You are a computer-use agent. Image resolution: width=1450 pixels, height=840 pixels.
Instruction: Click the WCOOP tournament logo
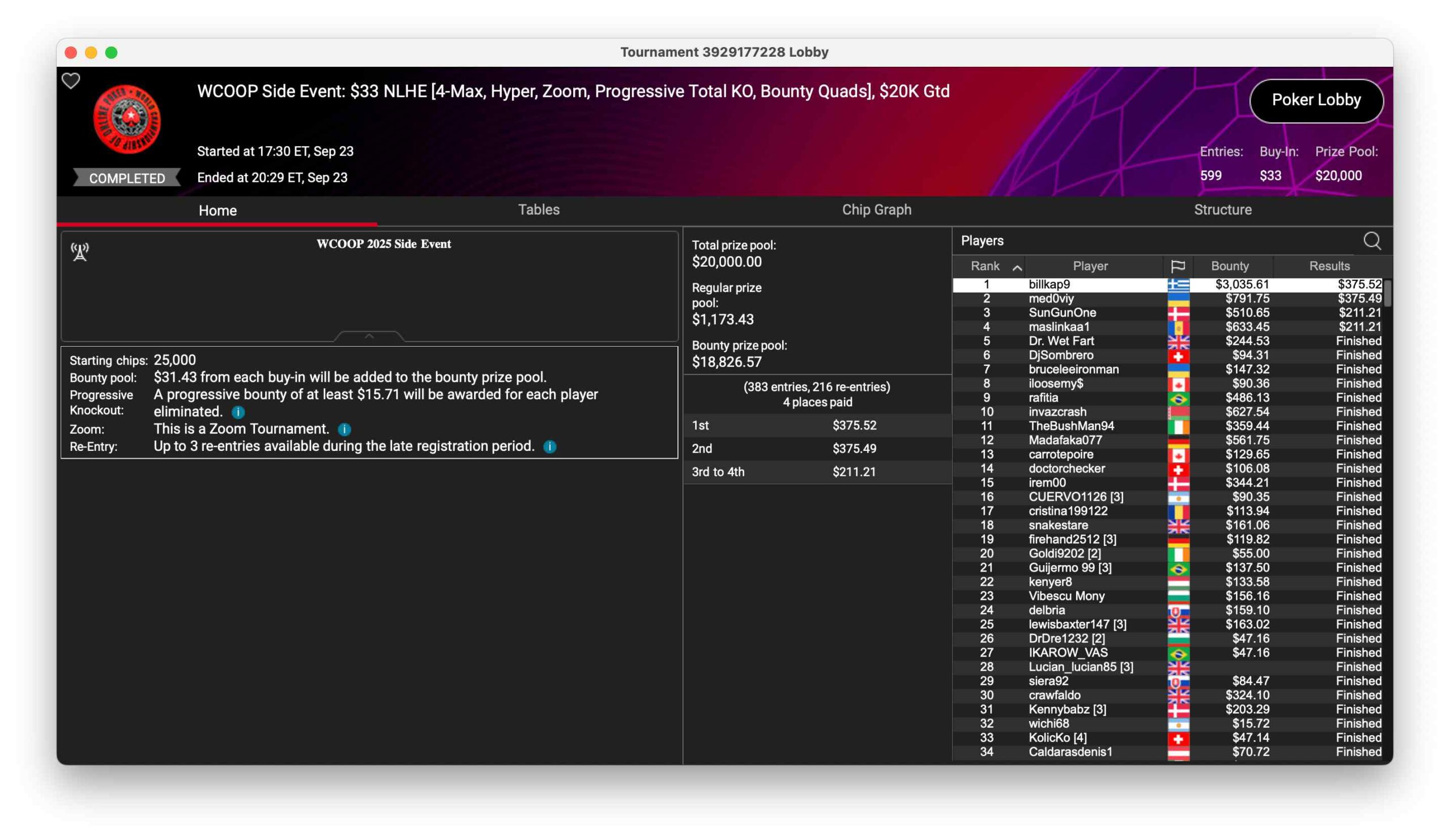pos(127,118)
